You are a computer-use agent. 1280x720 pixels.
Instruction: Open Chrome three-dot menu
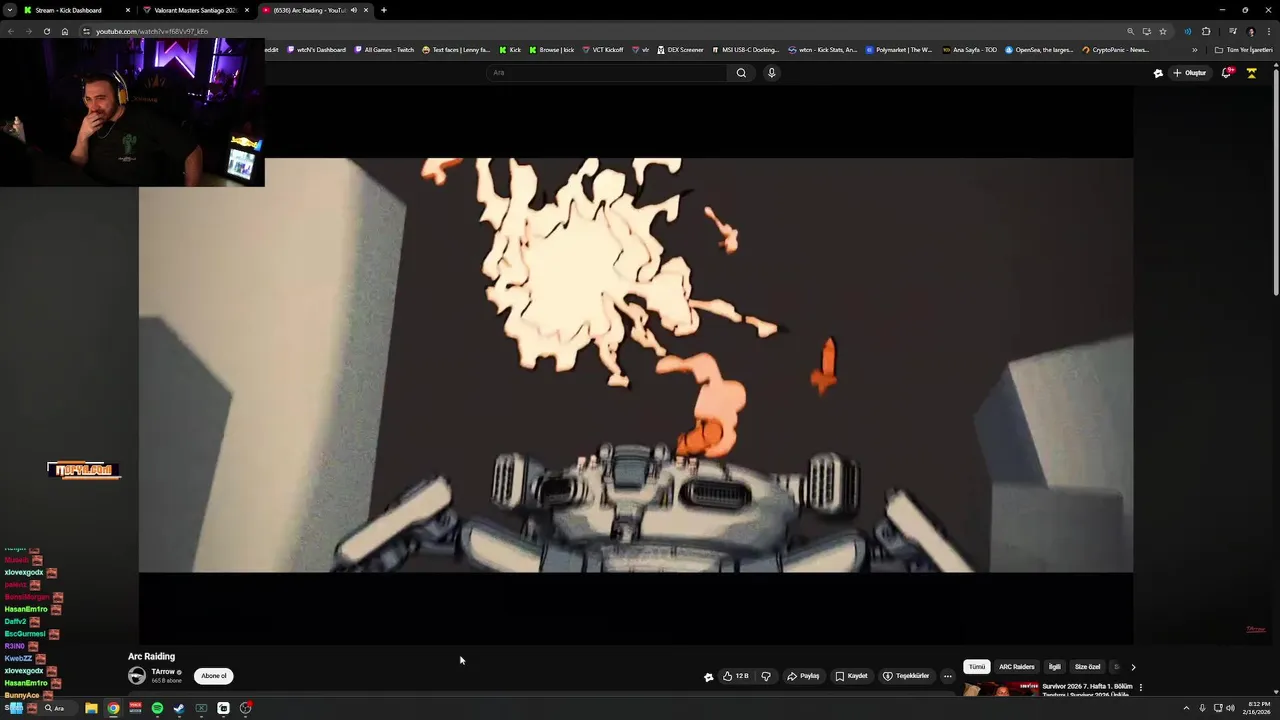click(1269, 31)
